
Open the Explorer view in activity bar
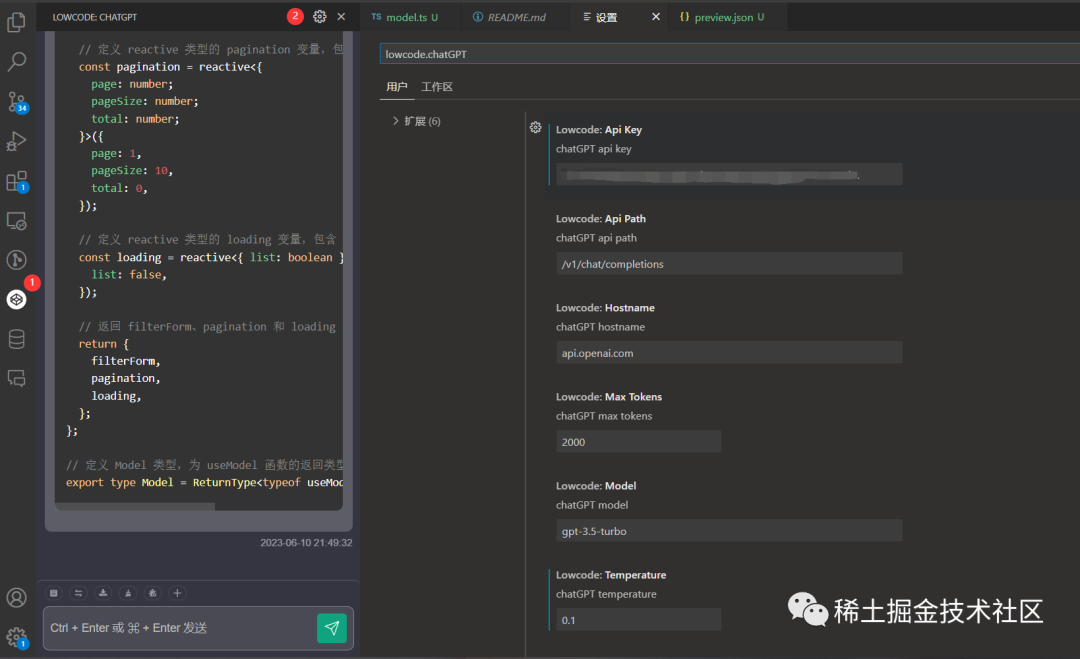coord(17,22)
